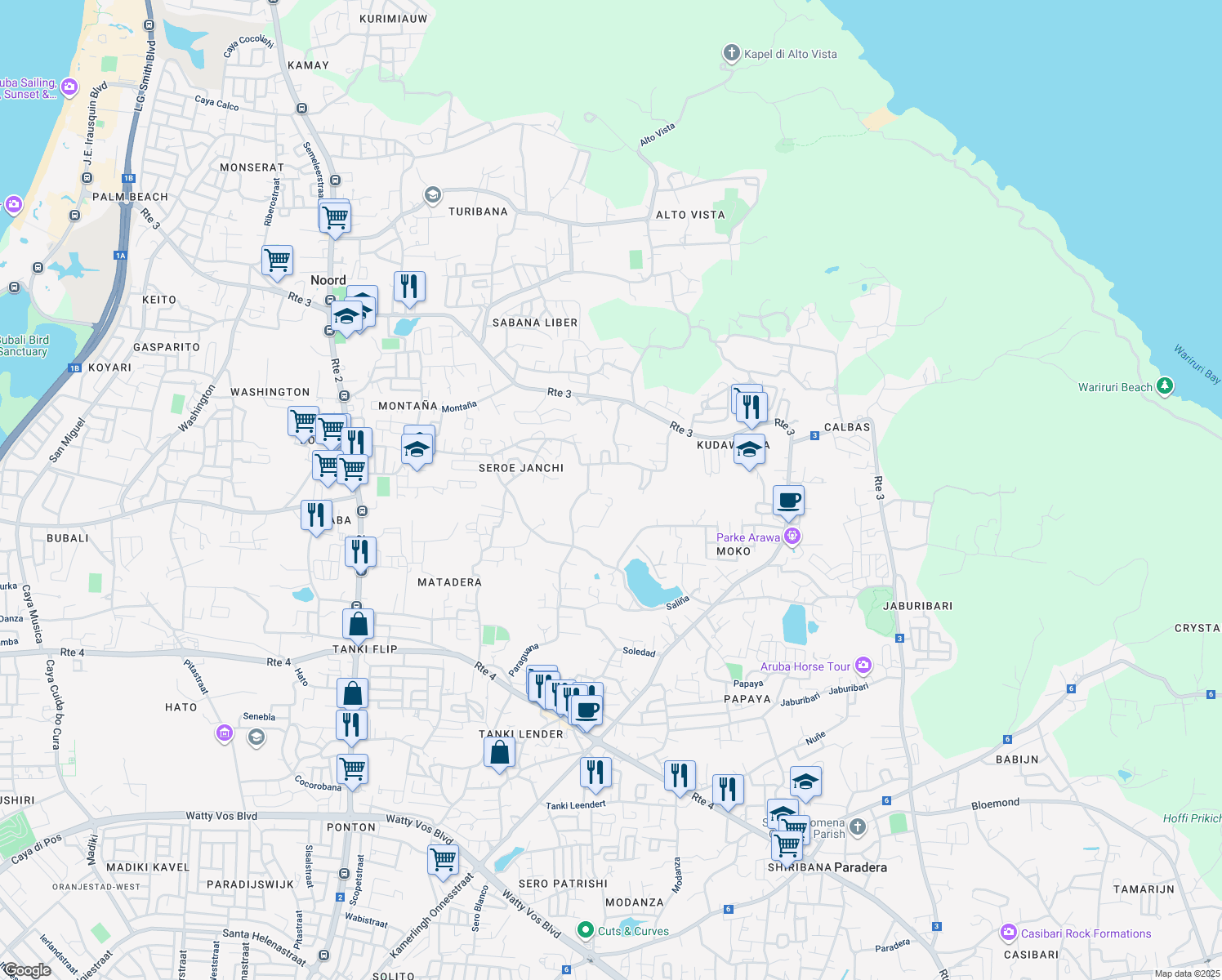The height and width of the screenshot is (980, 1222).
Task: Click the purple museum marker near Senebla
Action: point(223,733)
